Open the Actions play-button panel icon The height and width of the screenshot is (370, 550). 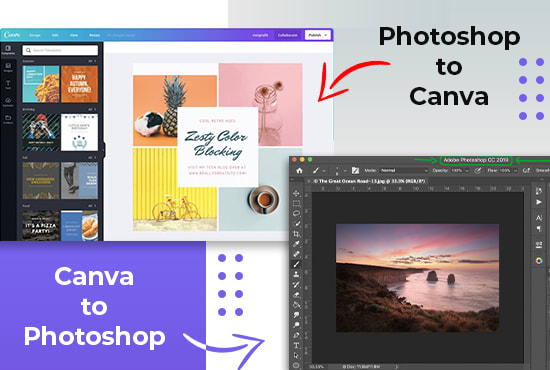[539, 202]
